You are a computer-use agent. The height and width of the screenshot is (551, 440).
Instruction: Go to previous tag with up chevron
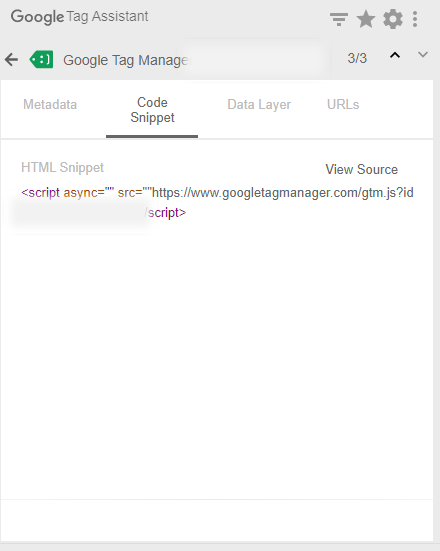pos(395,55)
